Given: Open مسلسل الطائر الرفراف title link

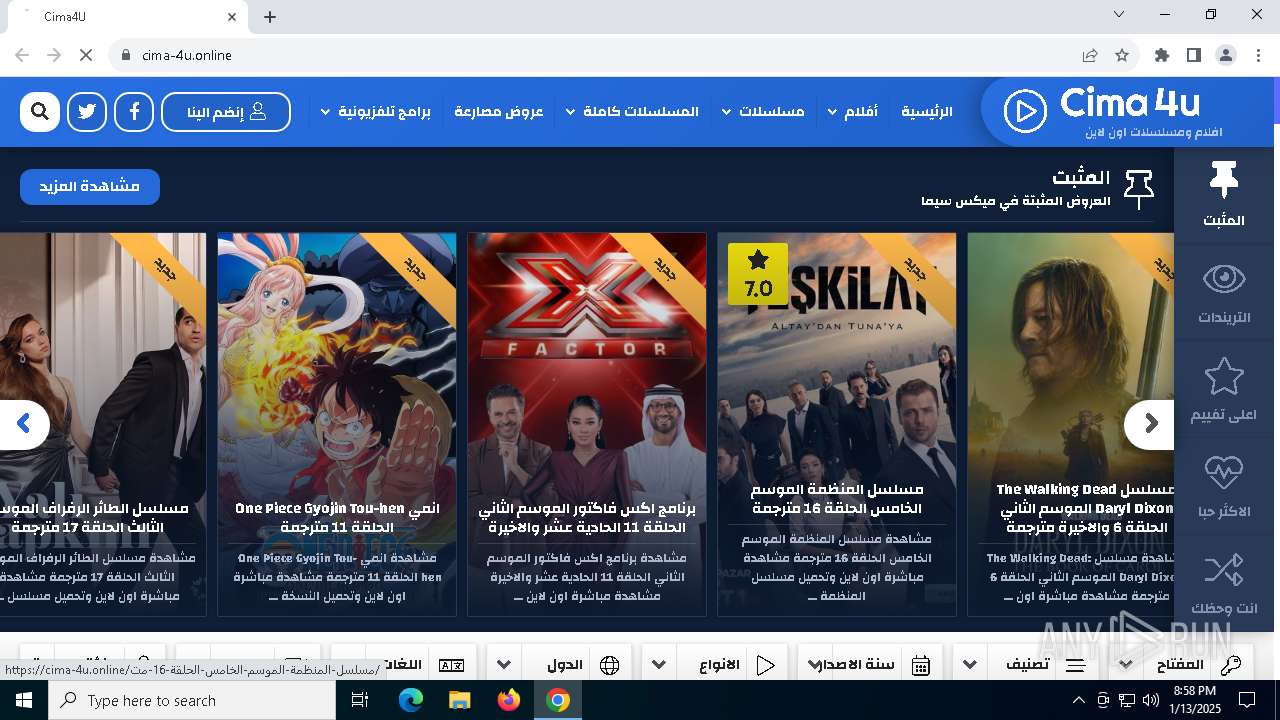Looking at the screenshot, I should [96, 518].
